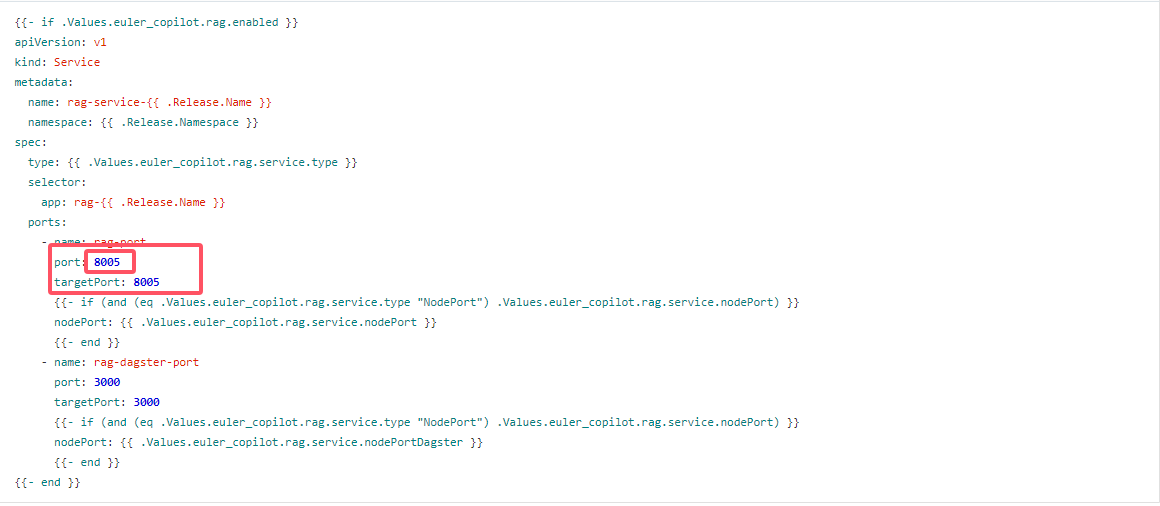Click the final end template tag
The width and height of the screenshot is (1160, 506).
tap(47, 482)
